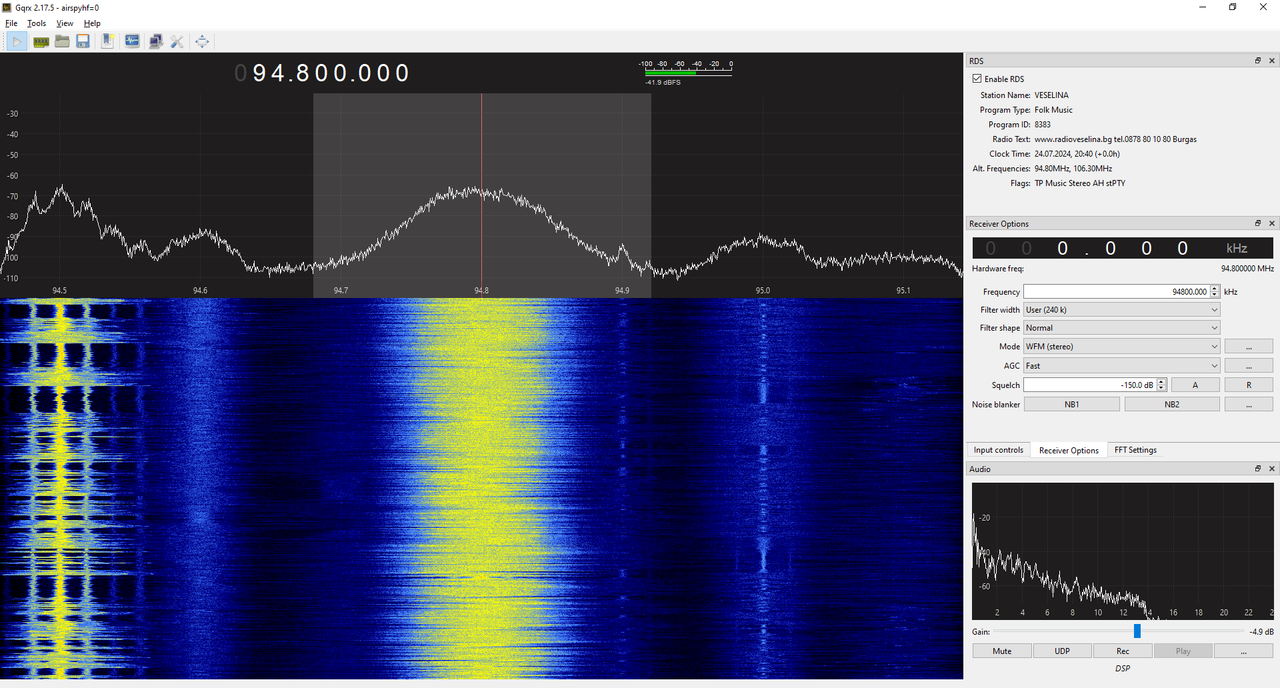Switch to the Input controls tab

pyautogui.click(x=998, y=450)
